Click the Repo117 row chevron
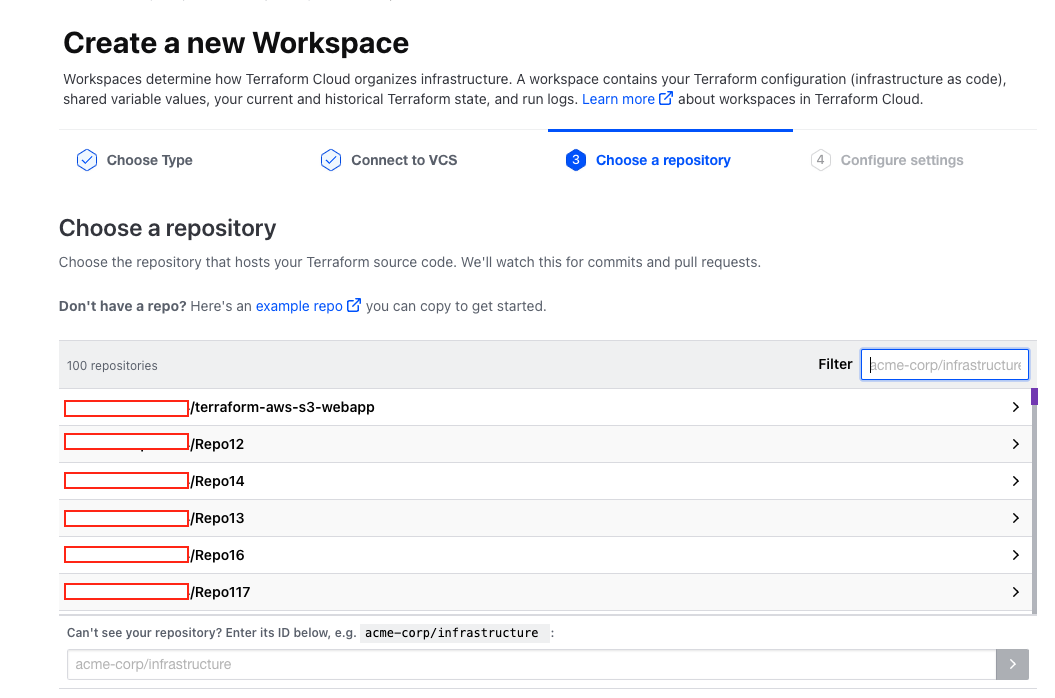1055x698 pixels. tap(1015, 592)
